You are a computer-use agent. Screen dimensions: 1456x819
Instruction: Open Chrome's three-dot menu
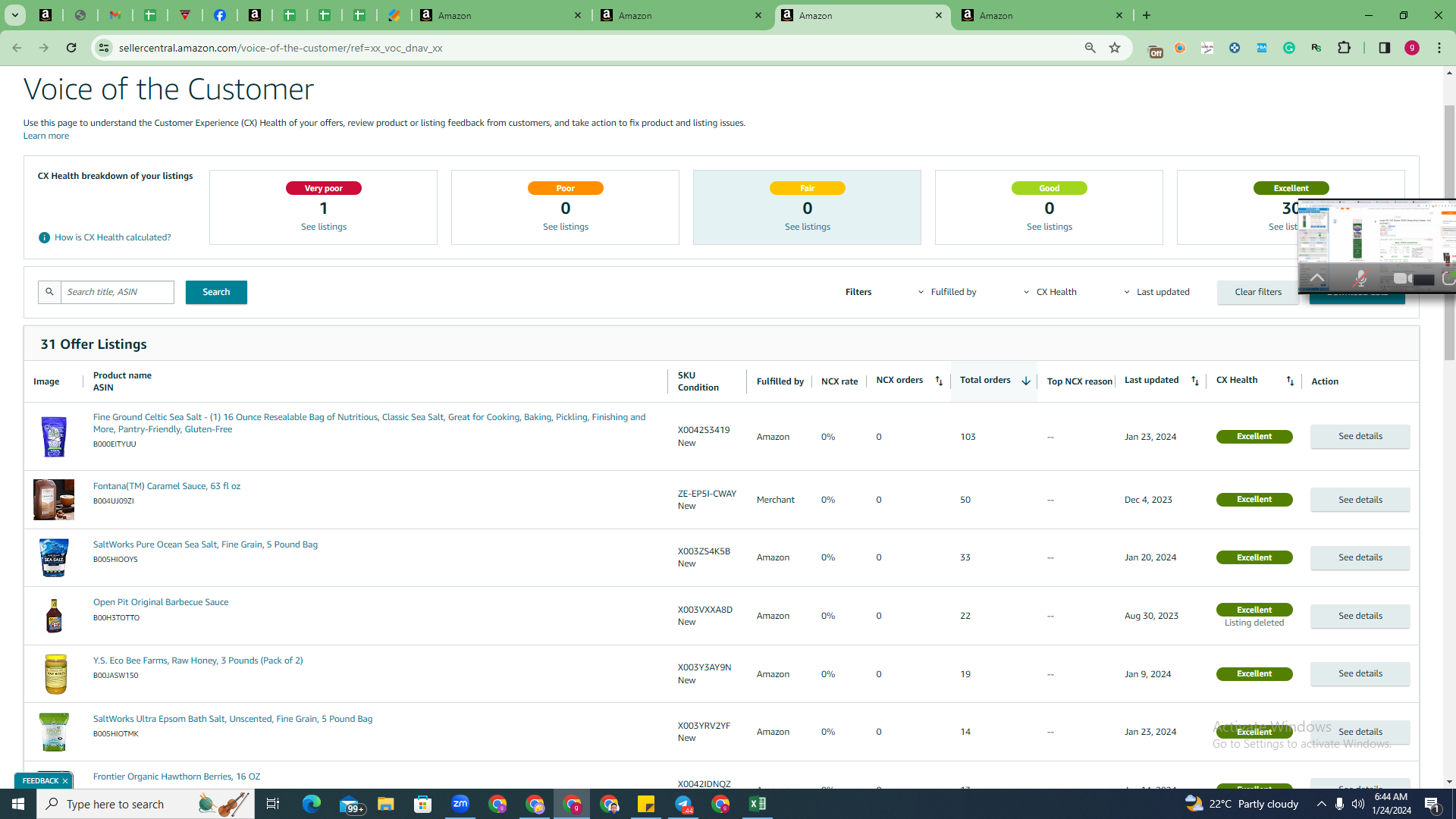coord(1439,48)
